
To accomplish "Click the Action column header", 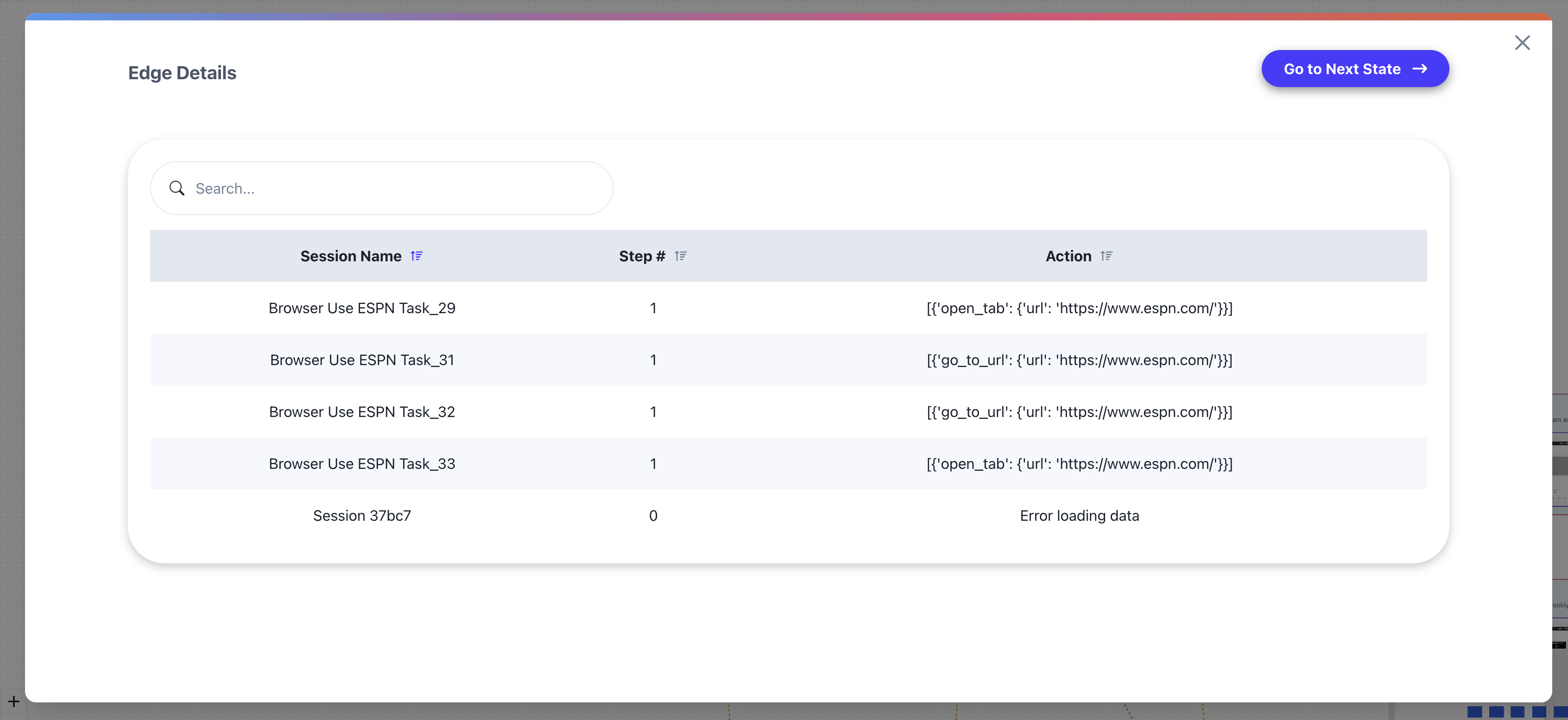I will click(1068, 256).
